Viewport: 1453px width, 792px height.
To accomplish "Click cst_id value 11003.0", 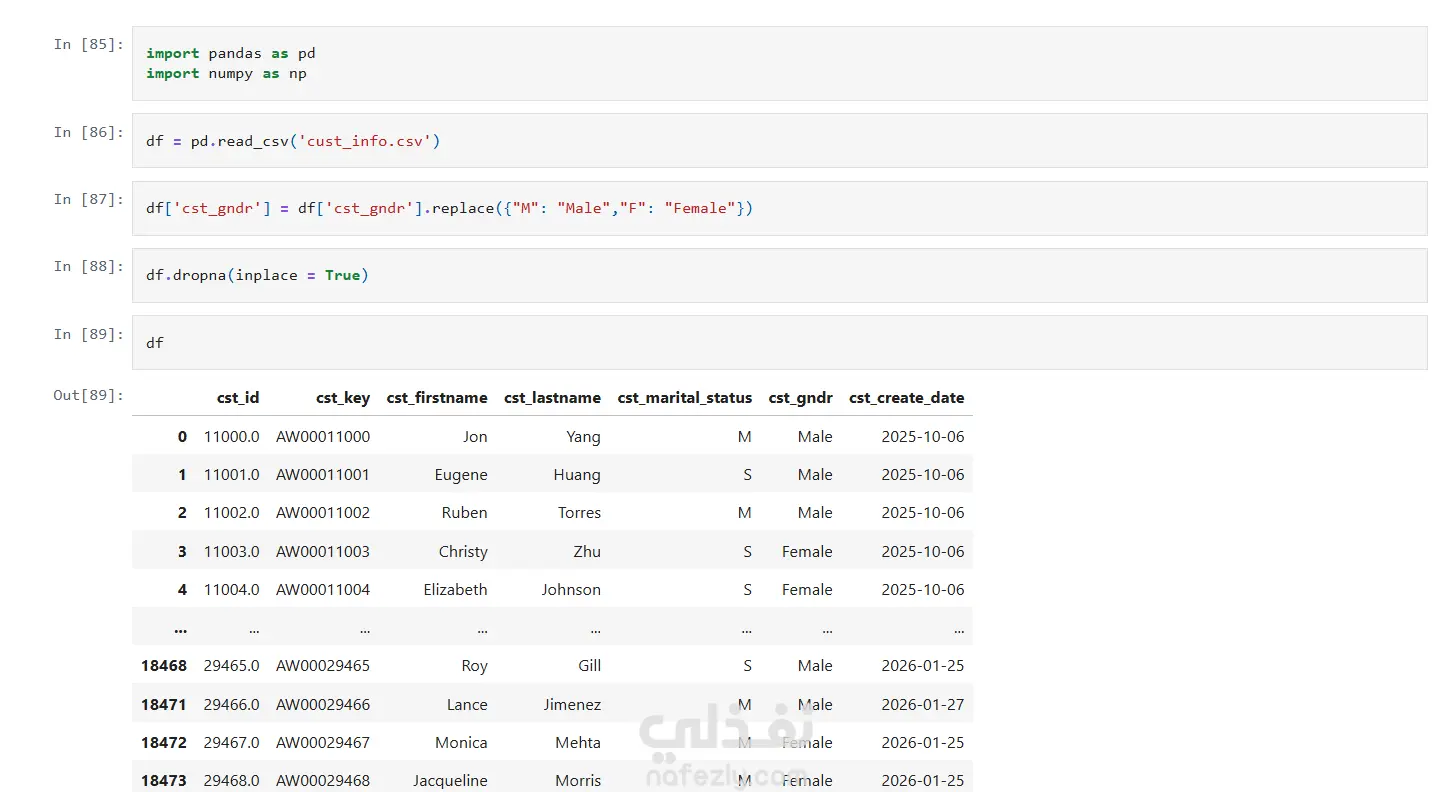I will pyautogui.click(x=232, y=551).
